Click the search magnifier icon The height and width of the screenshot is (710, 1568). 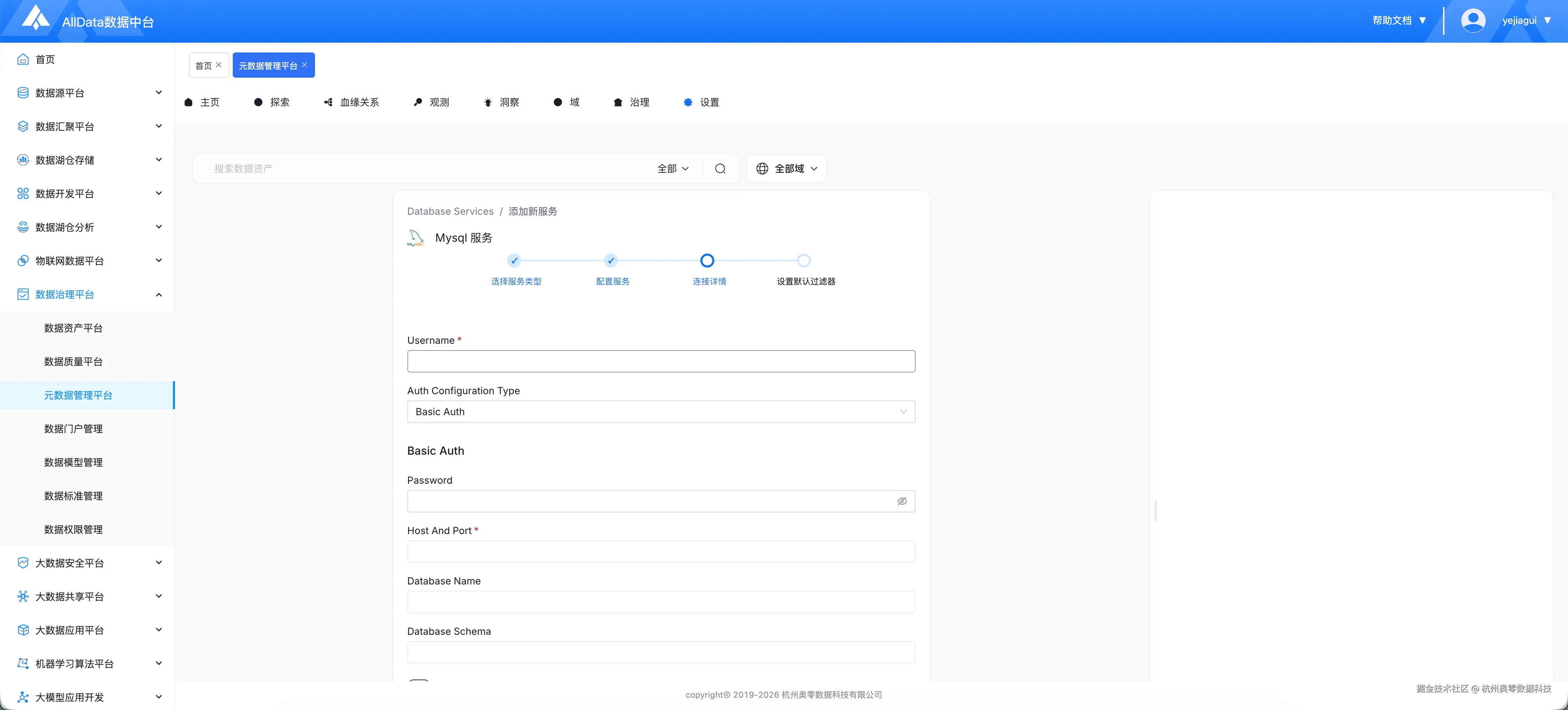(x=720, y=169)
